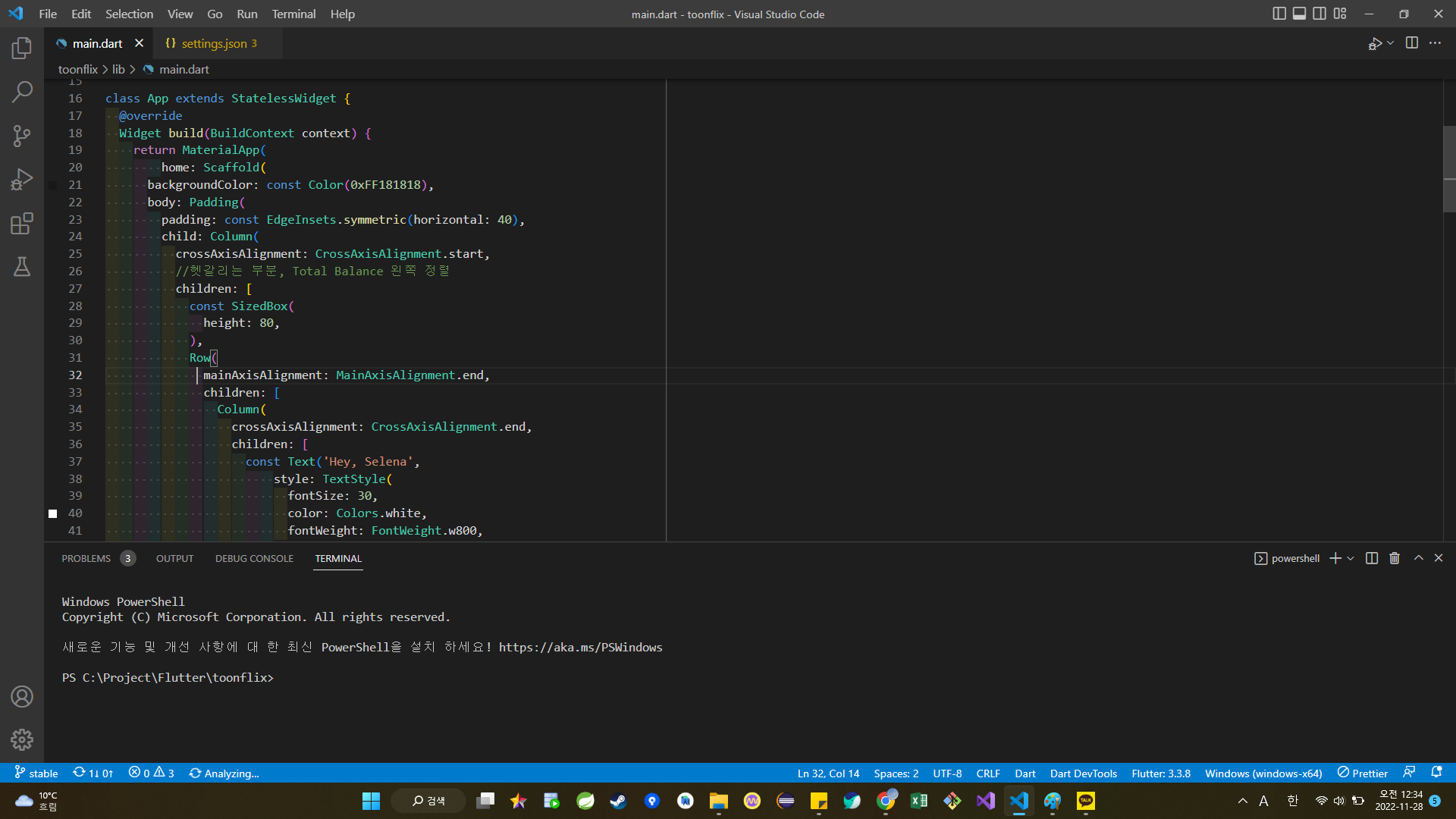The width and height of the screenshot is (1456, 819).
Task: Open the editor More Actions ellipsis menu
Action: (1435, 43)
